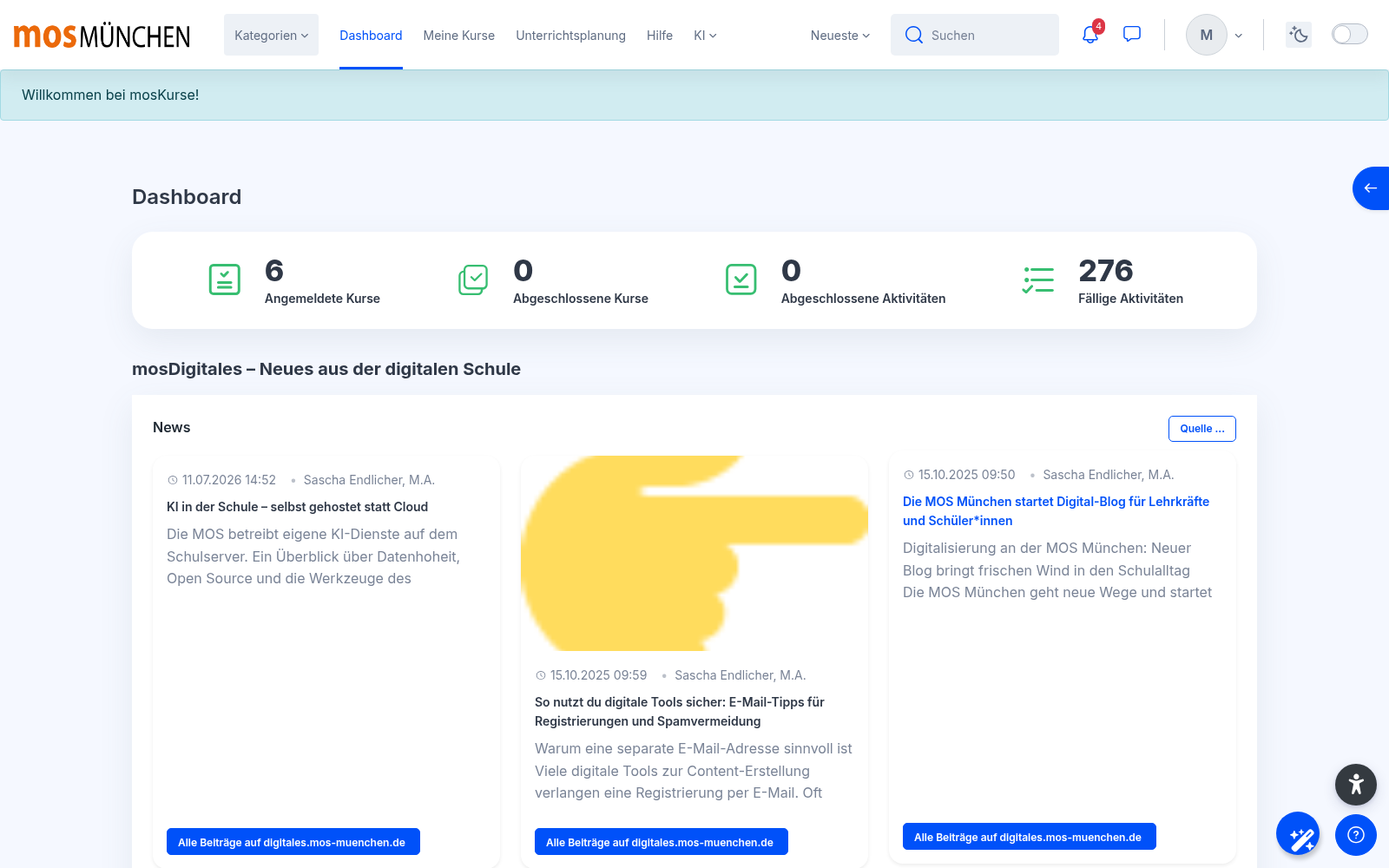Toggle the edit mode switch
Viewport: 1389px width, 868px height.
coord(1350,35)
